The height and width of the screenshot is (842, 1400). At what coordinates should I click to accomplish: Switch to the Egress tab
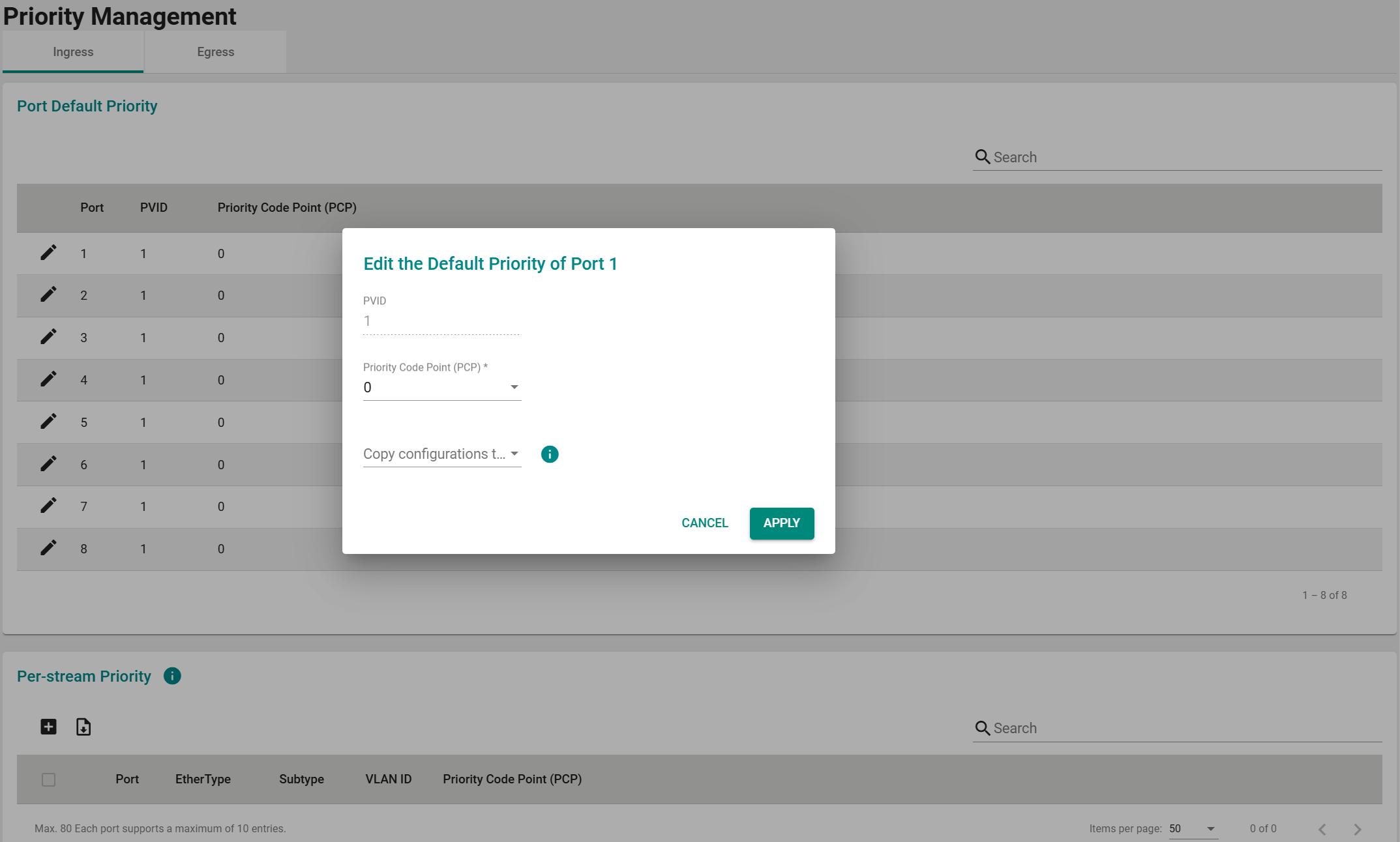[215, 52]
